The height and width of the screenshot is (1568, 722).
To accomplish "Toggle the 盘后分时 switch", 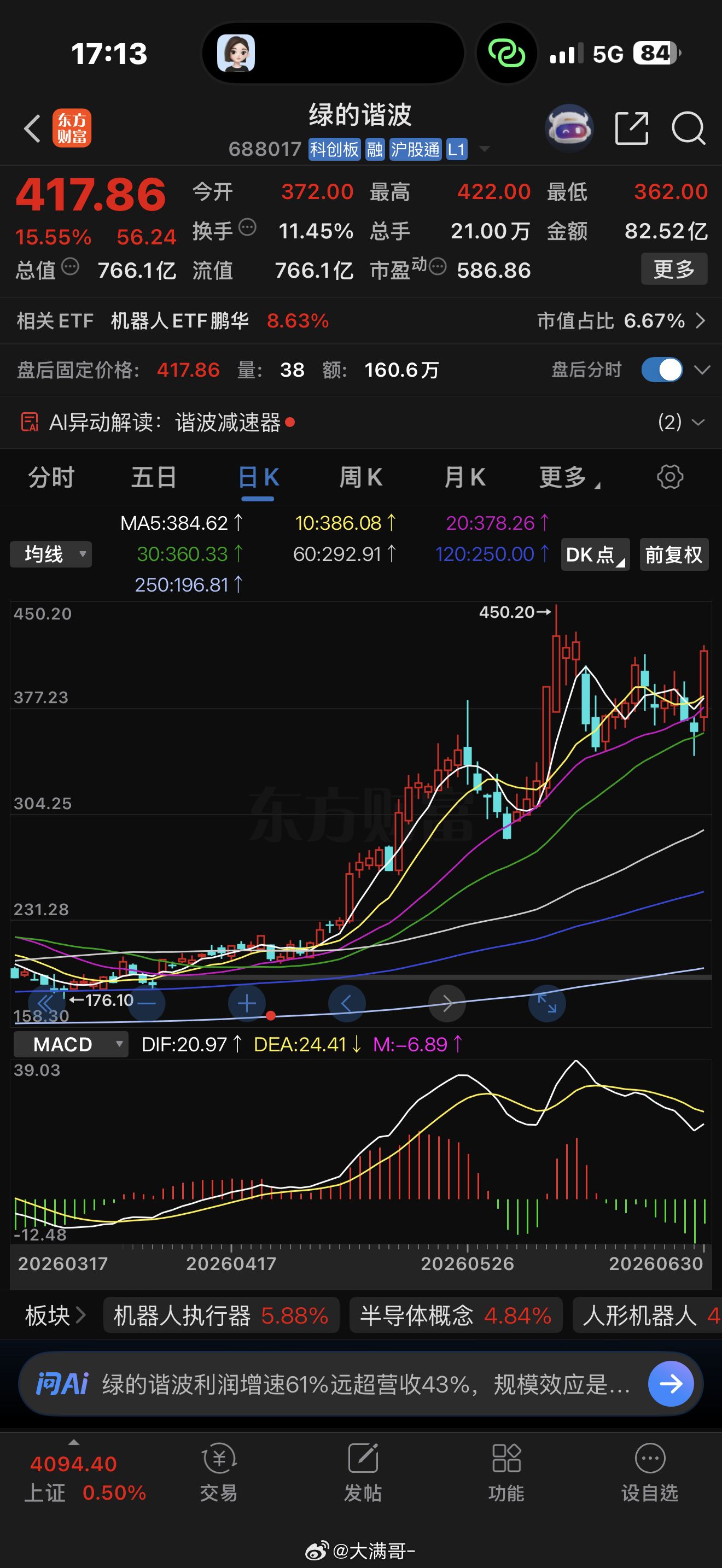I will coord(662,370).
